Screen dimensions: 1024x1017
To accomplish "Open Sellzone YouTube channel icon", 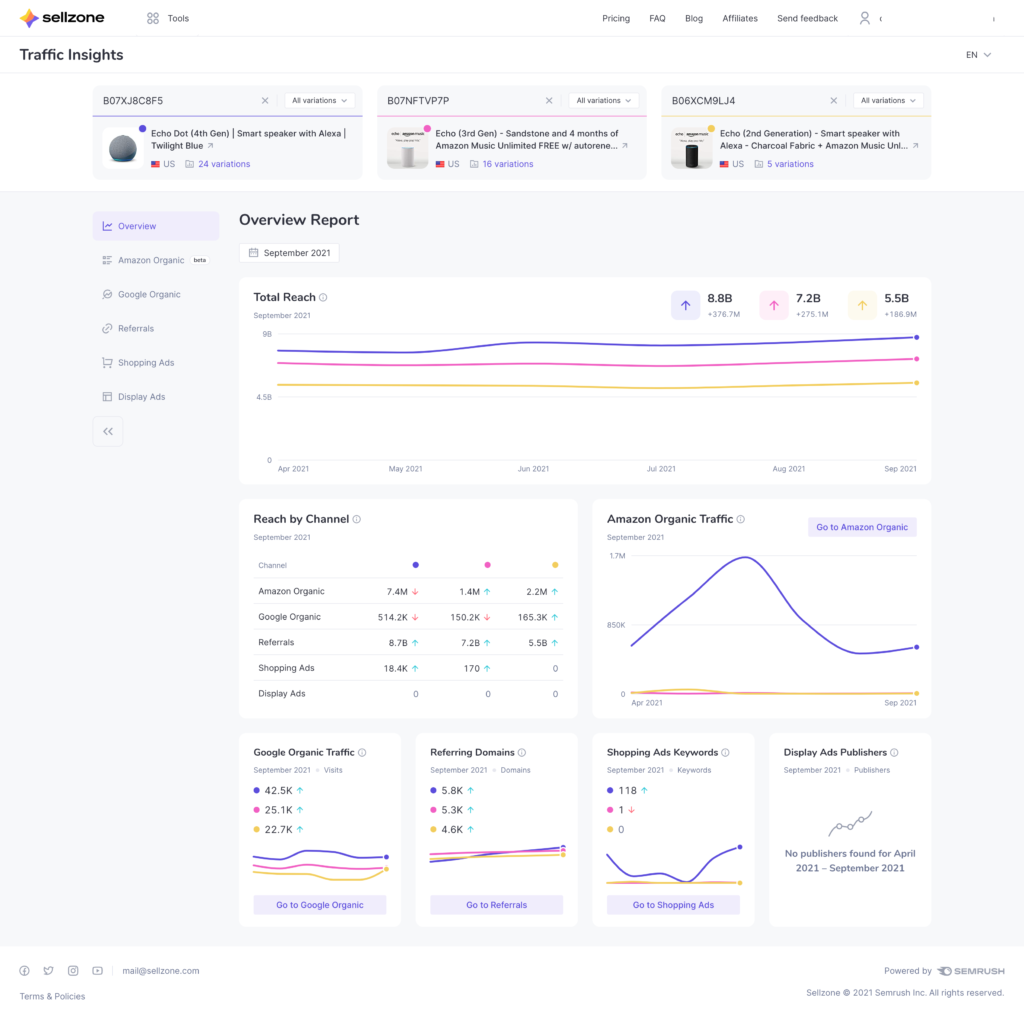I will (x=97, y=971).
